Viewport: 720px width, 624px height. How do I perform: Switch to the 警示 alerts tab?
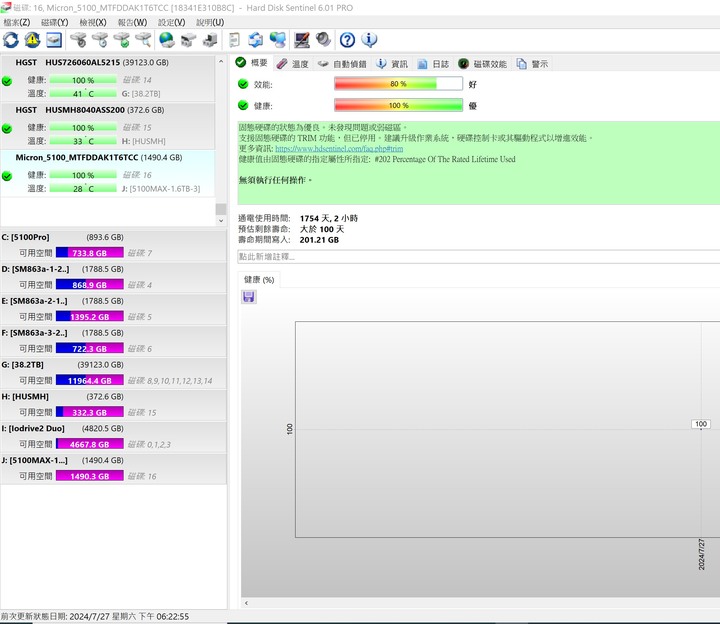coord(532,64)
